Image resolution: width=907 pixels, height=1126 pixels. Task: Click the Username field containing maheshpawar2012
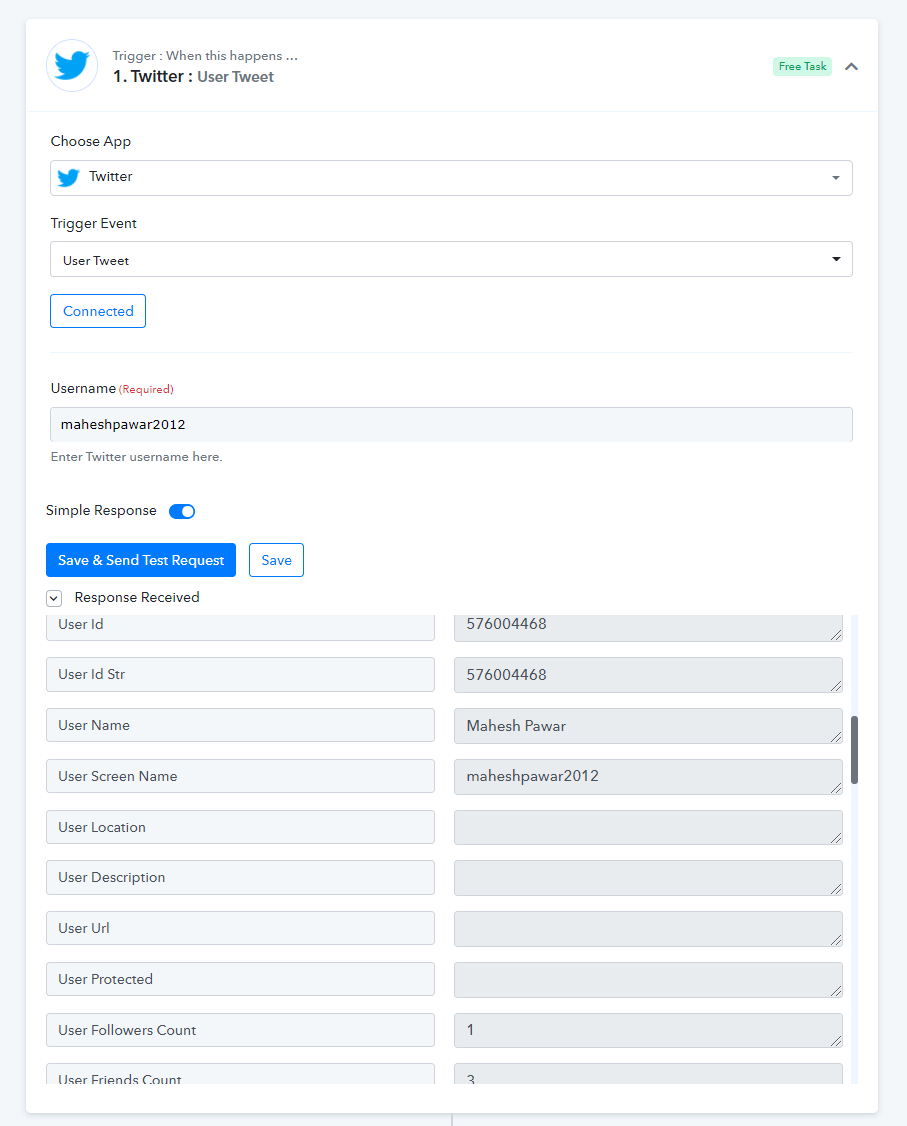(x=451, y=424)
